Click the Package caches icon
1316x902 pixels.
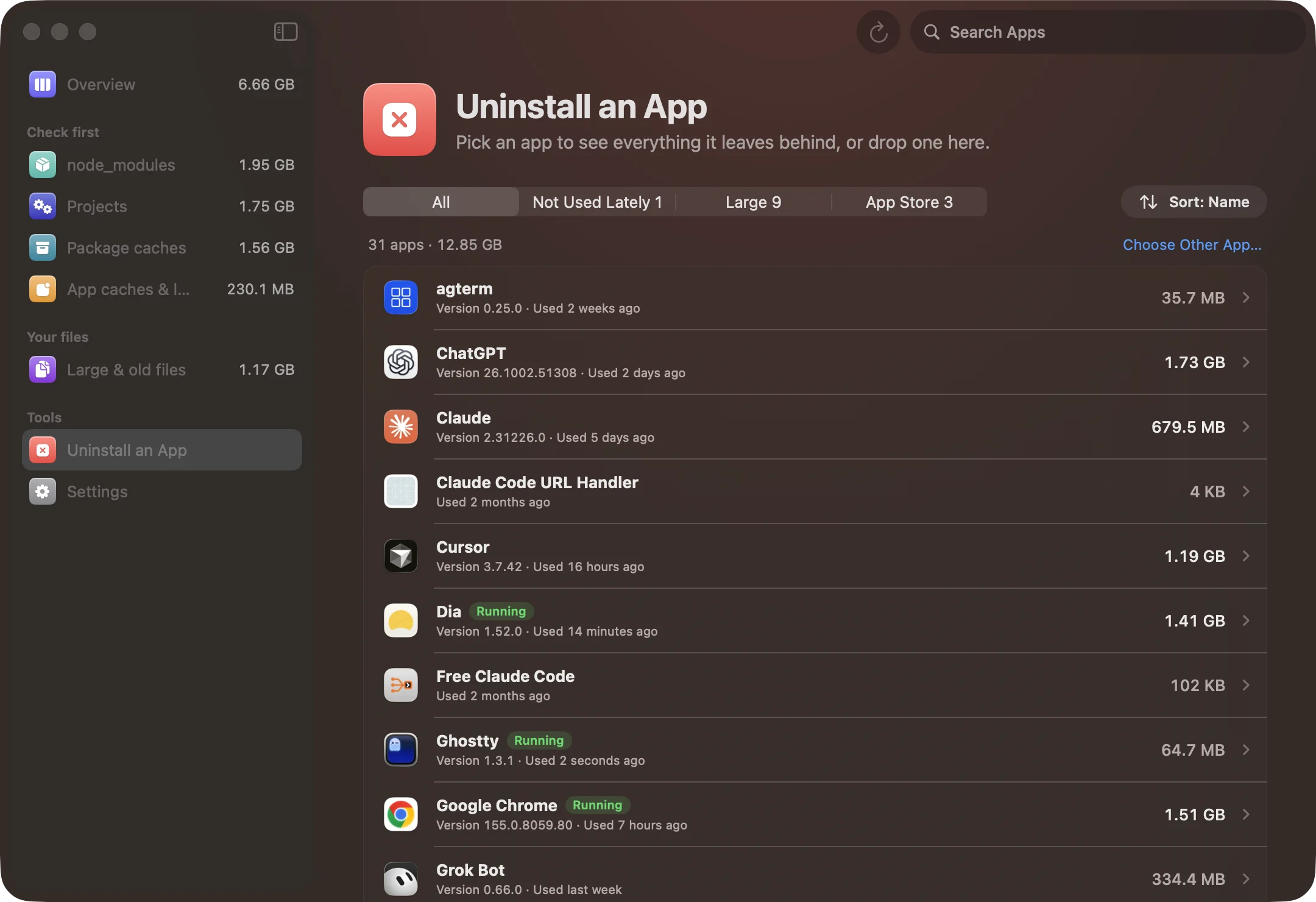pyautogui.click(x=43, y=247)
